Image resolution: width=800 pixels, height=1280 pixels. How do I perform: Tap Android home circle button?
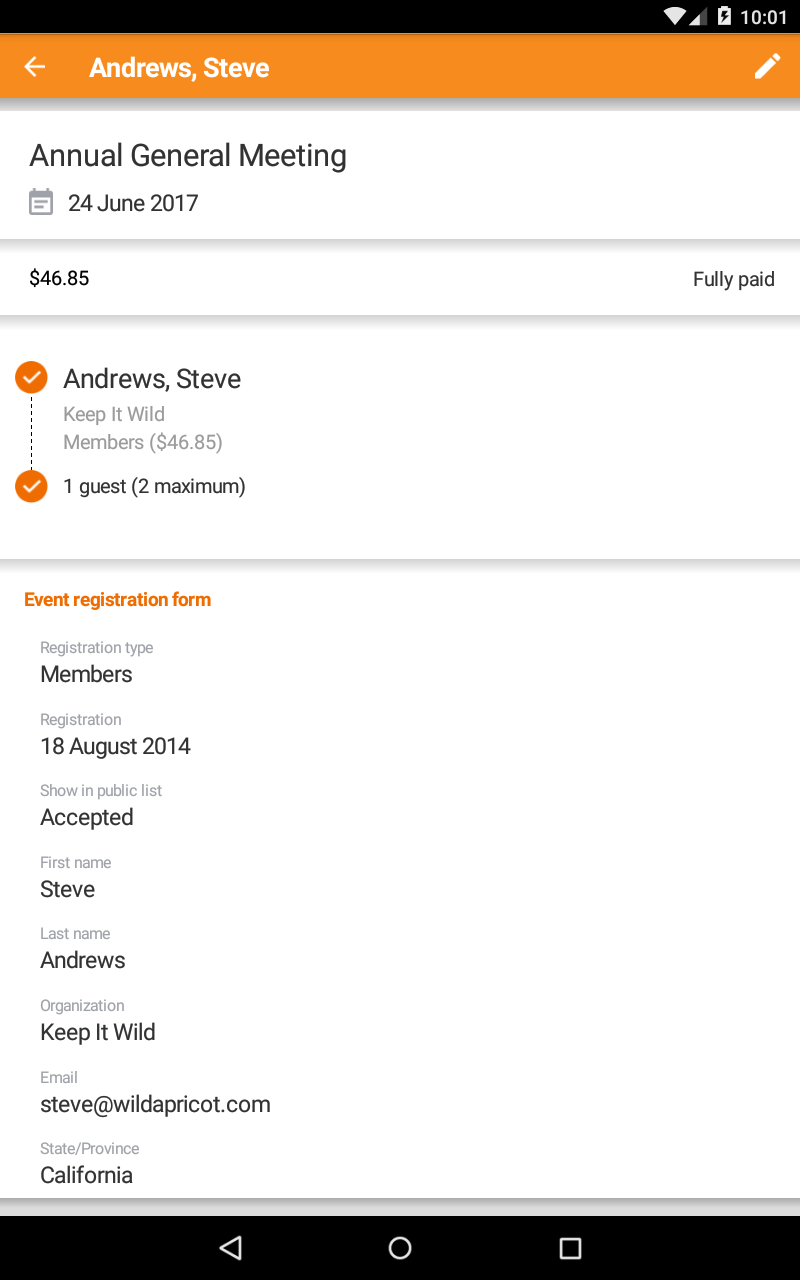400,1247
